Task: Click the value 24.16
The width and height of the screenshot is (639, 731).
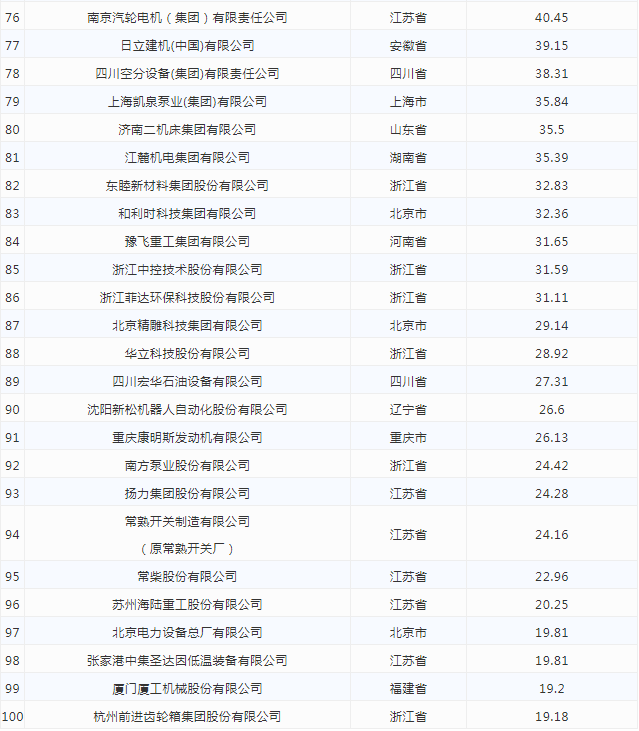Action: click(551, 534)
